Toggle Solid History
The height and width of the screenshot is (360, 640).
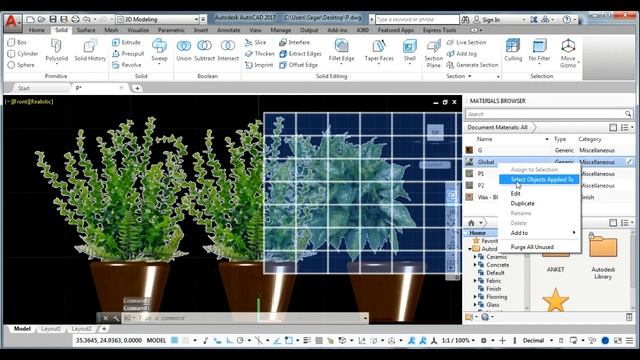click(x=90, y=51)
